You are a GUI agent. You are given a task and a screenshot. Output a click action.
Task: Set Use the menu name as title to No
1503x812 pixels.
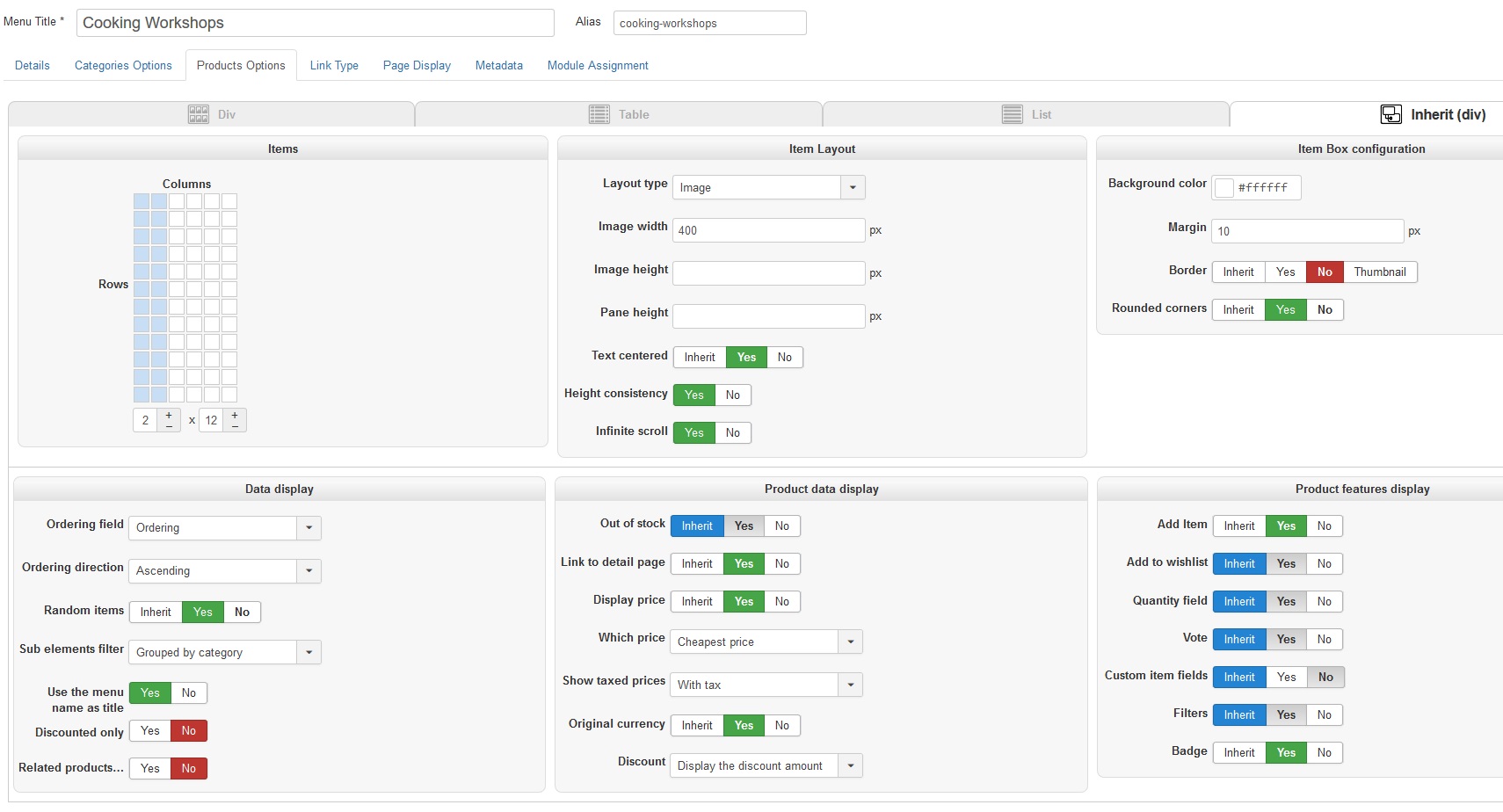[189, 692]
